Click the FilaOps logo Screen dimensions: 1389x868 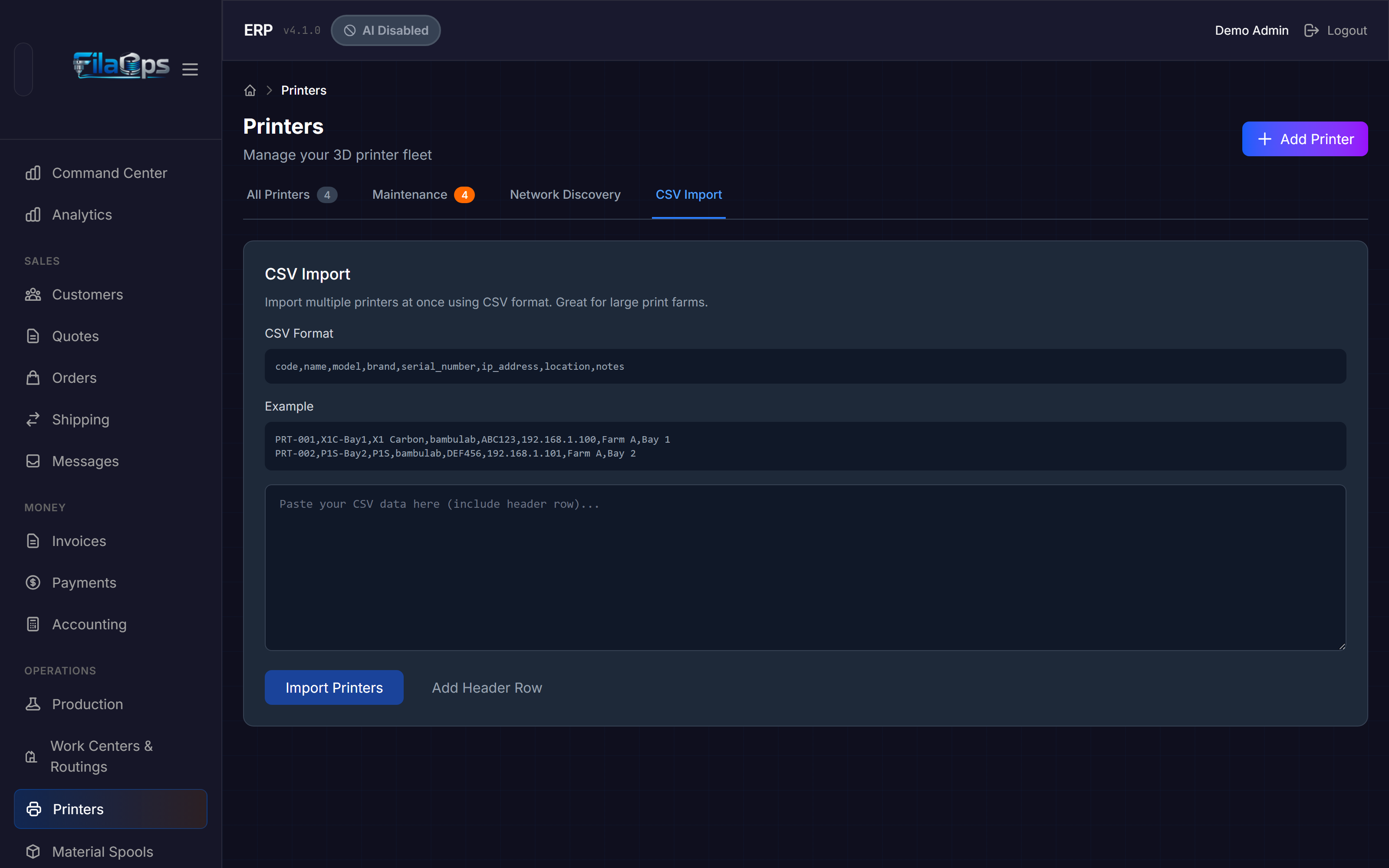pyautogui.click(x=121, y=66)
